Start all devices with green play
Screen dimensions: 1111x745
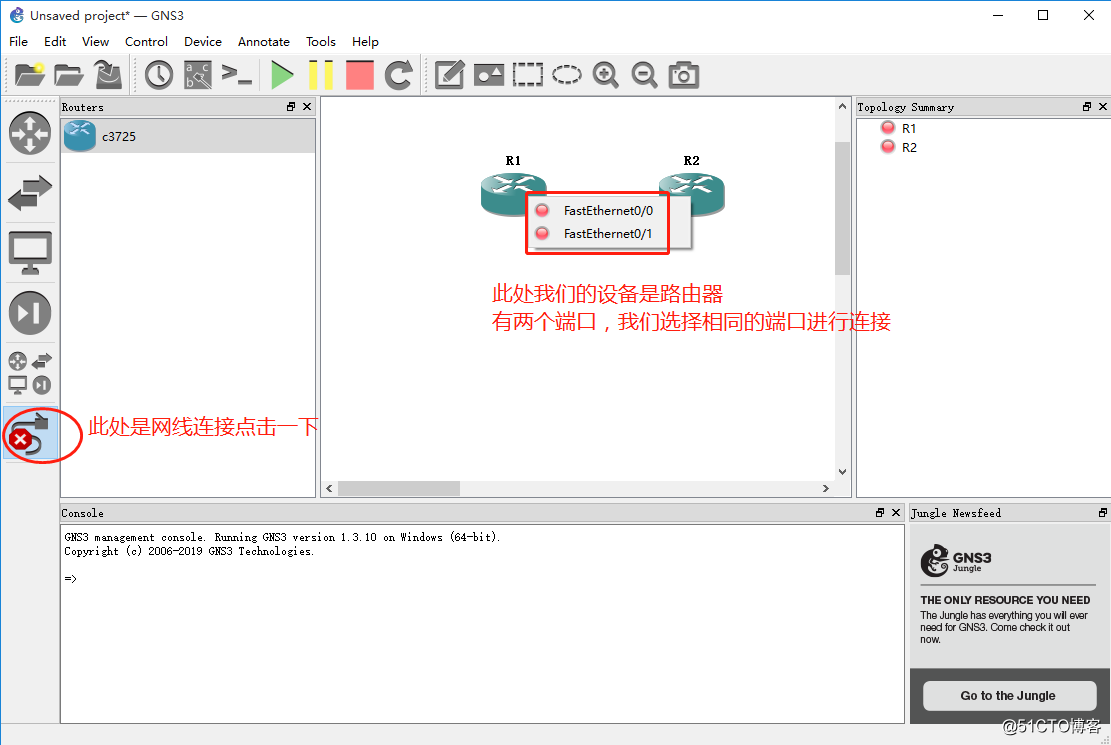coord(282,74)
